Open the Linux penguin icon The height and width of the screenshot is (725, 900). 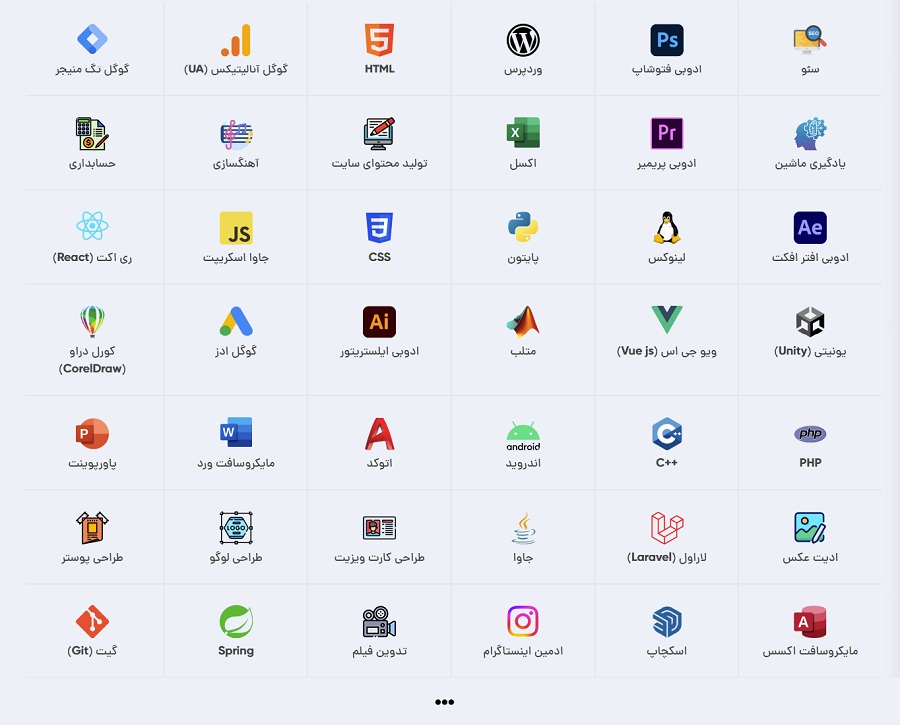tap(666, 227)
